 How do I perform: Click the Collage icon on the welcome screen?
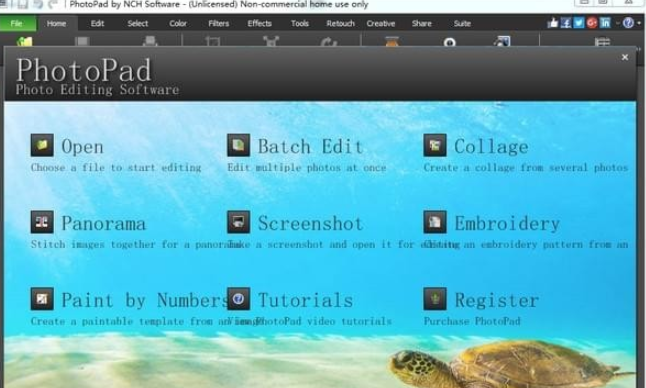point(435,145)
